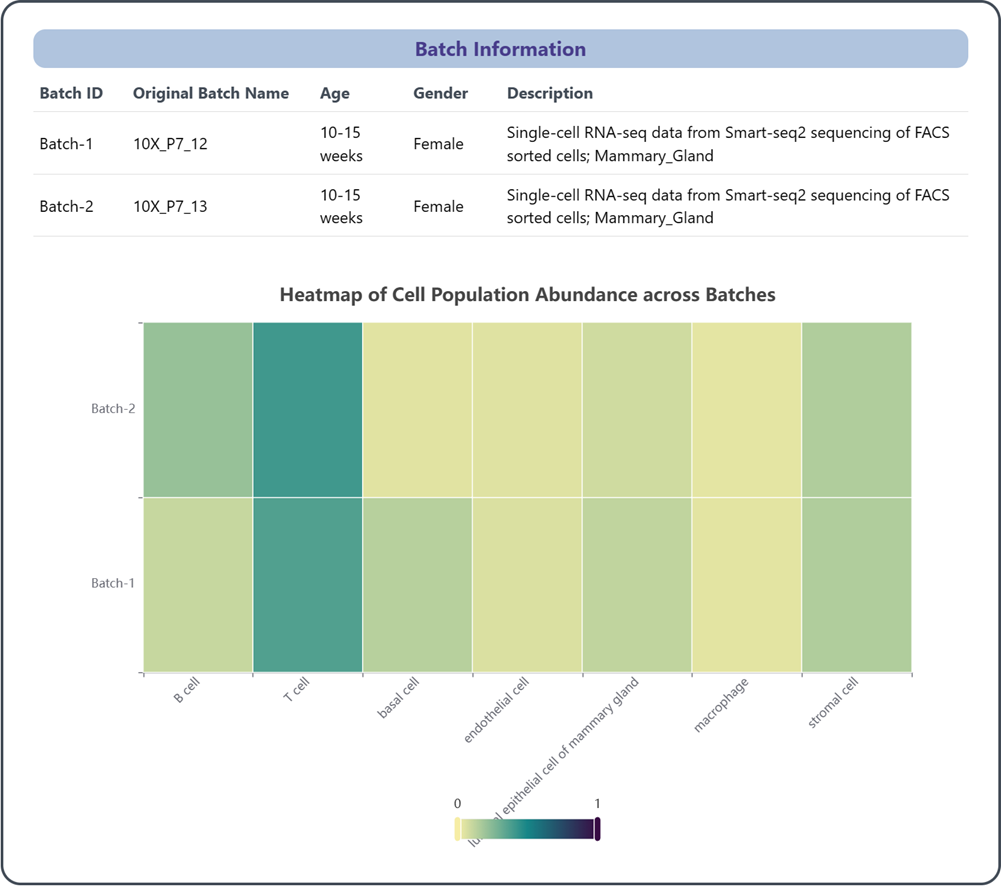Click the Batch ID column header

[x=71, y=93]
